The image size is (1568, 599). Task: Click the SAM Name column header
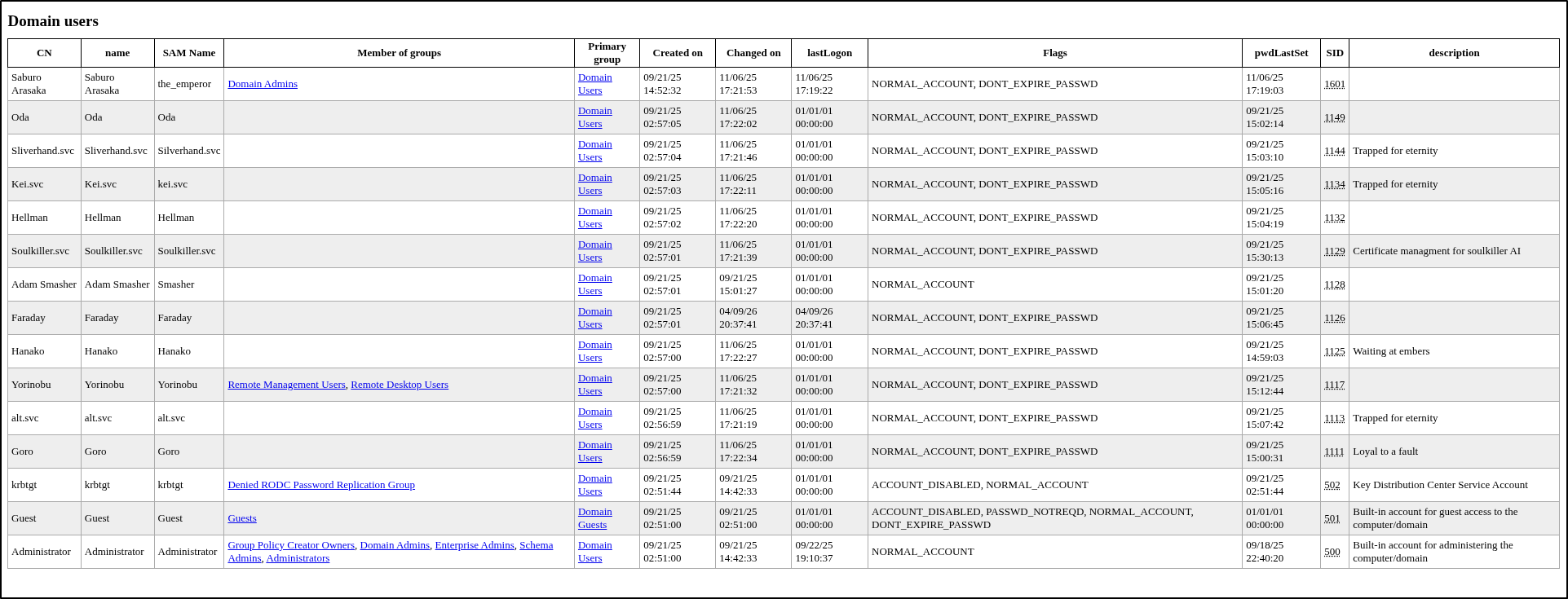[x=188, y=53]
